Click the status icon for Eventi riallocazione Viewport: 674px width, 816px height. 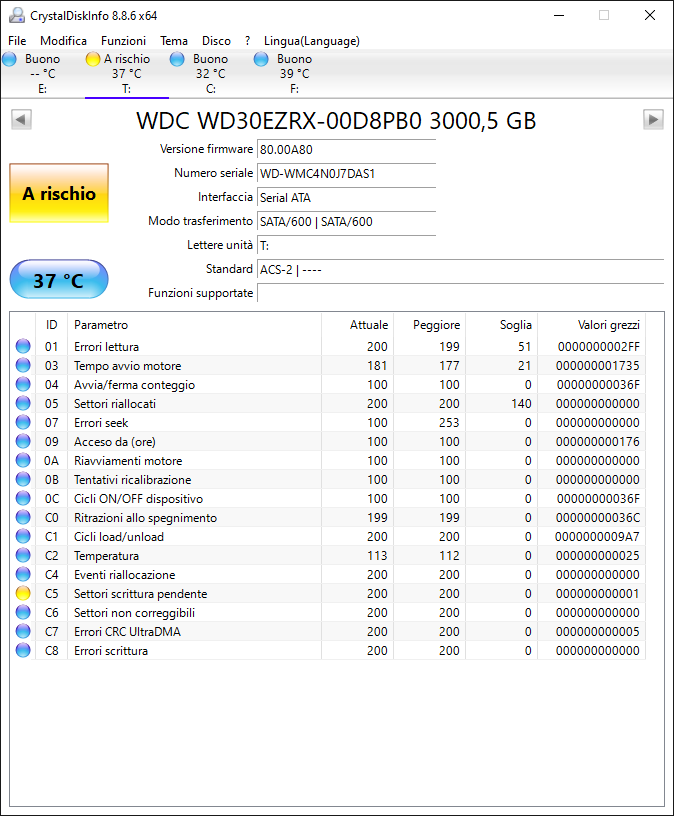23,574
